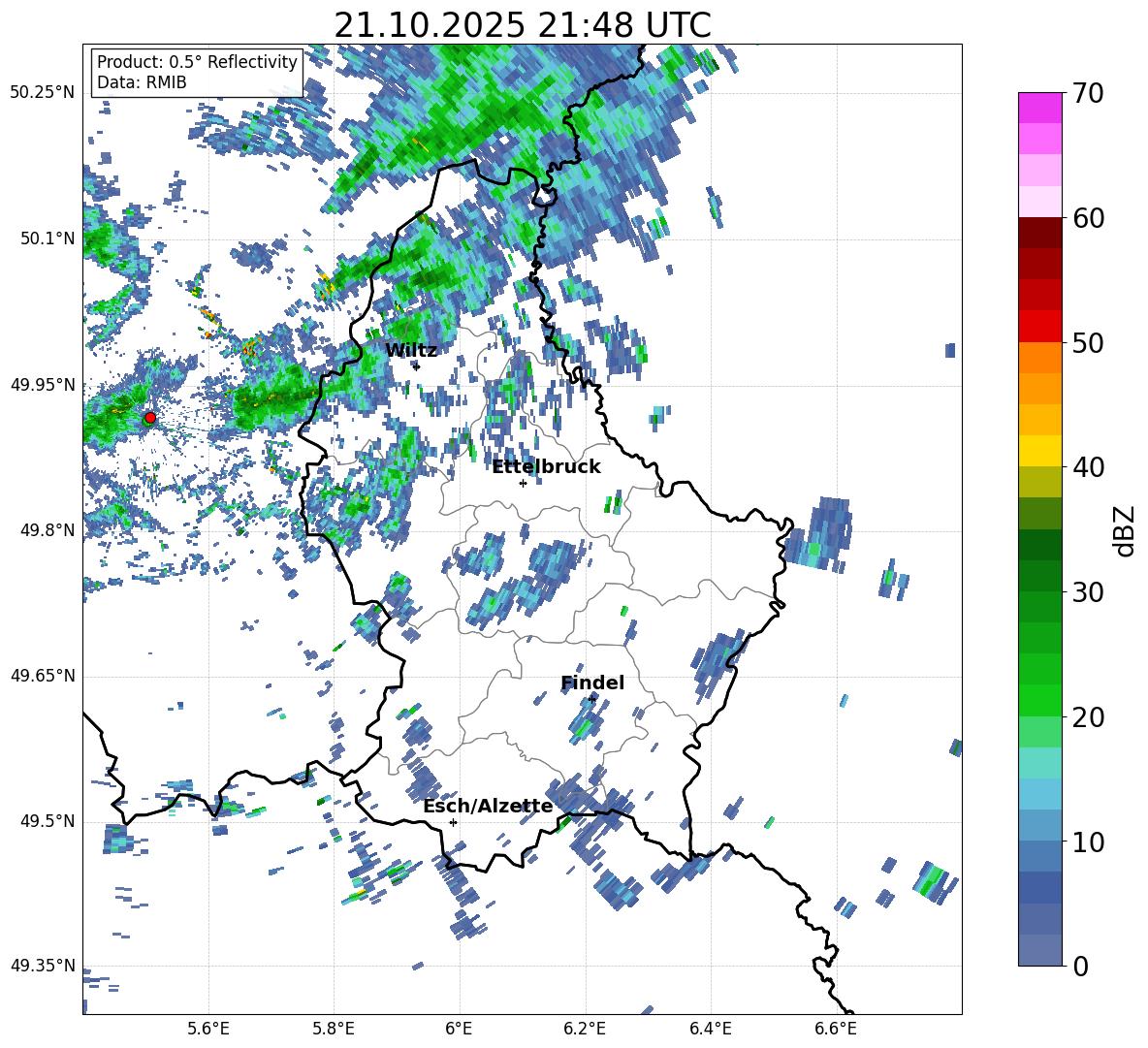This screenshot has height=1048, width=1148.
Task: Click the 49.8°N latitude label
Action: pyautogui.click(x=48, y=530)
